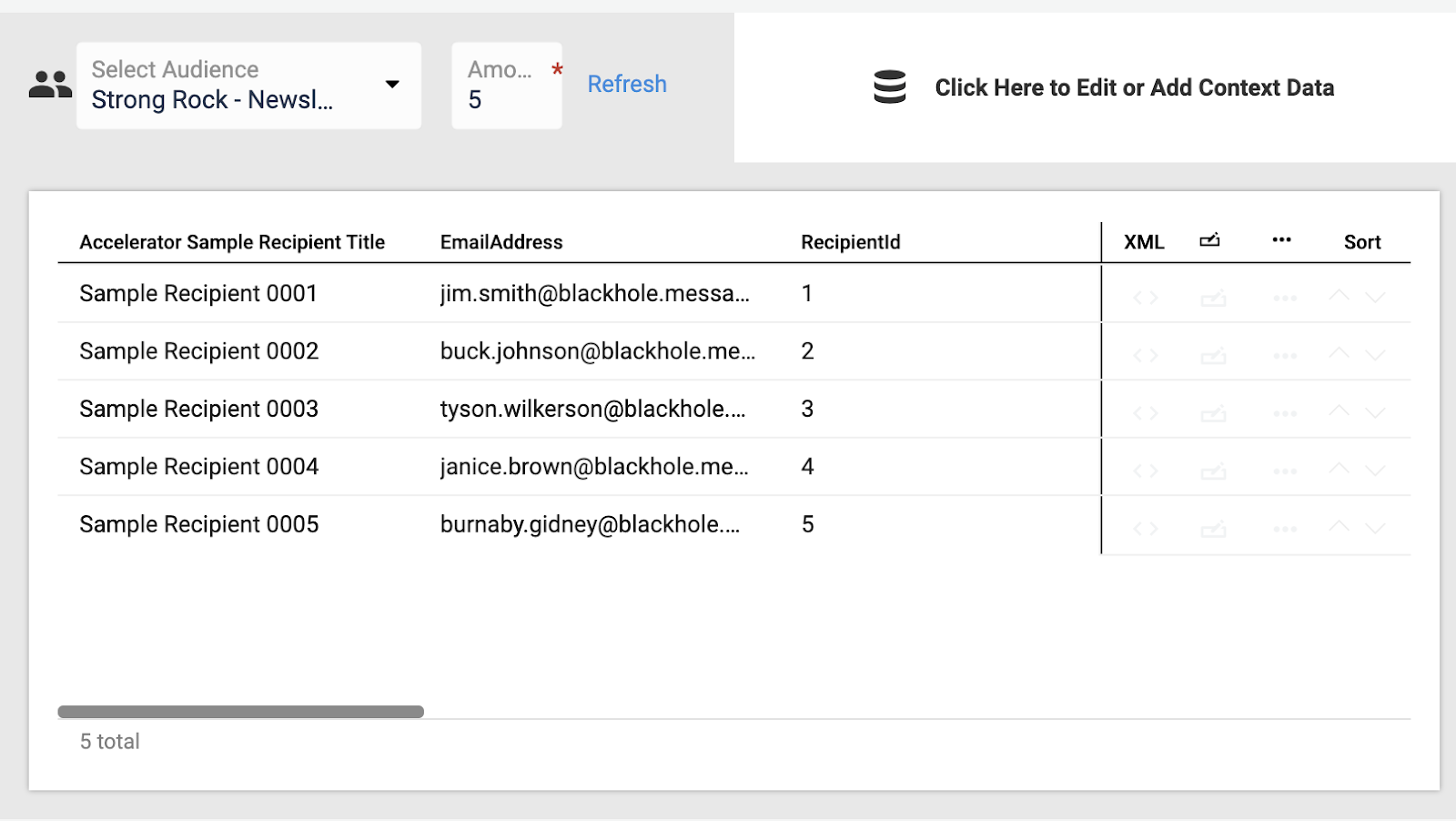The image size is (1456, 821).
Task: Click the janice.brown email cell
Action: [594, 467]
